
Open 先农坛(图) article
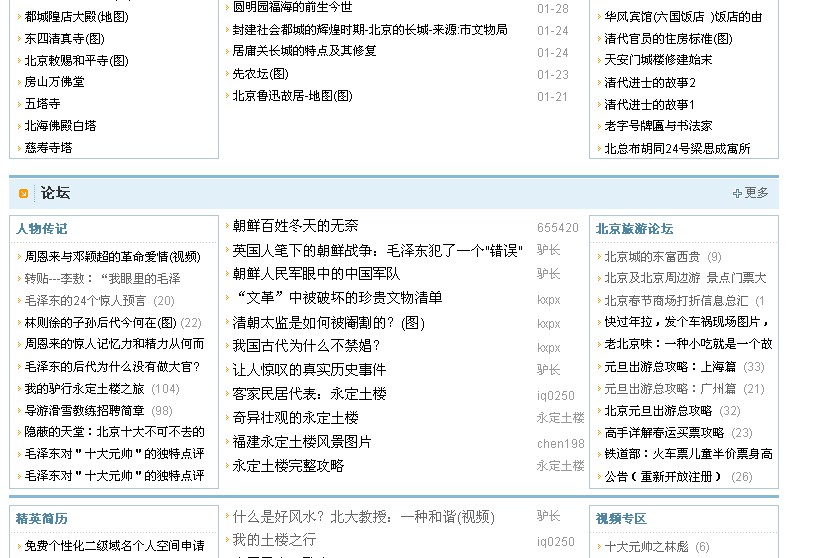point(261,74)
